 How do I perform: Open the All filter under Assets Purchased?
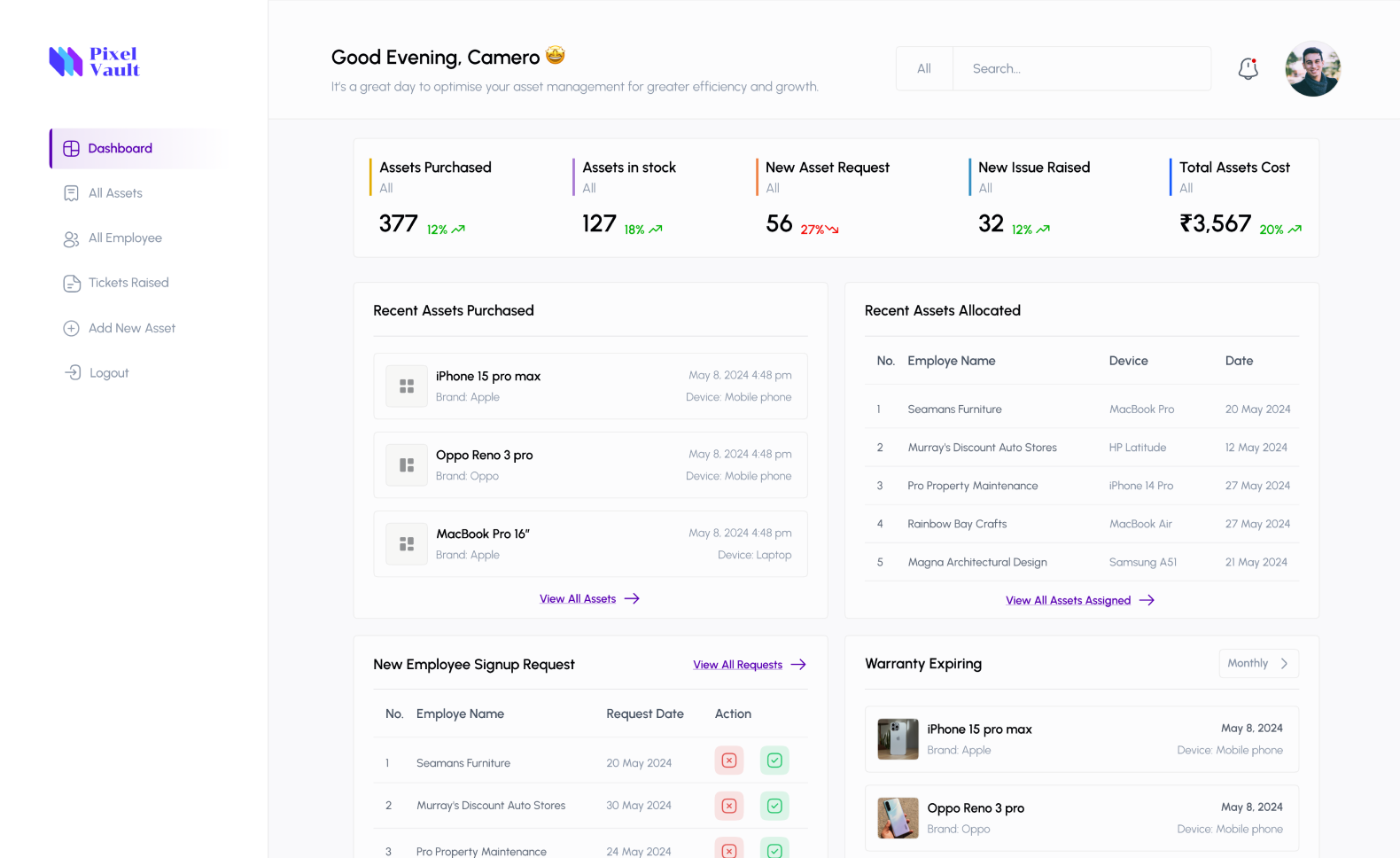click(x=386, y=188)
